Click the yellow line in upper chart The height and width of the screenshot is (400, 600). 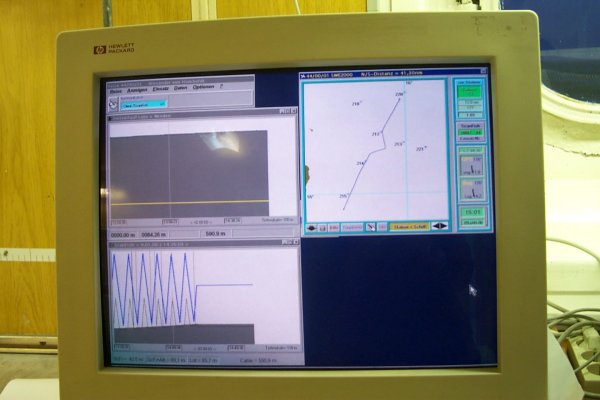click(x=190, y=202)
